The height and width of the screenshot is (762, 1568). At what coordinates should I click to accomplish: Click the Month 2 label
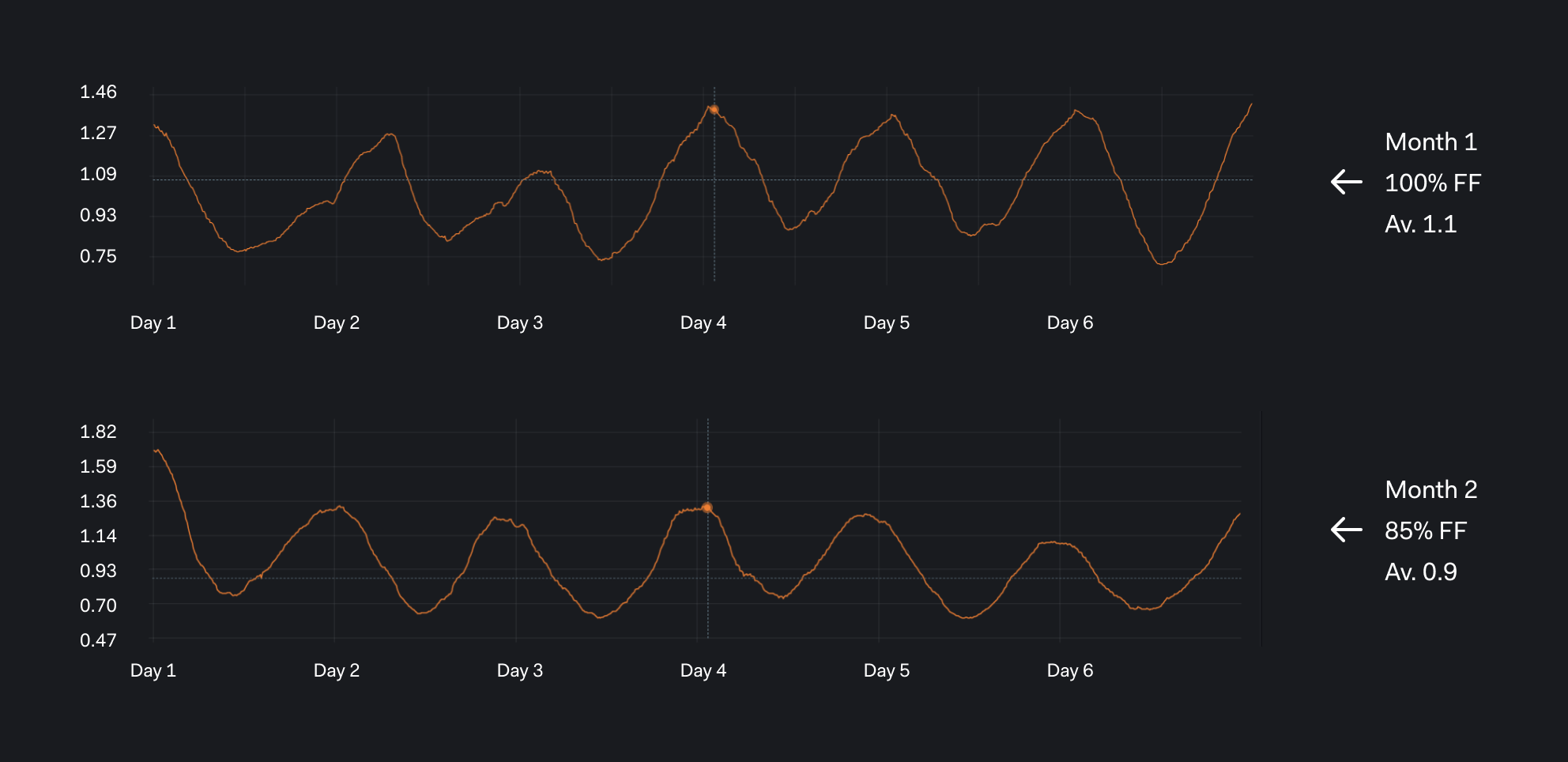point(1430,490)
